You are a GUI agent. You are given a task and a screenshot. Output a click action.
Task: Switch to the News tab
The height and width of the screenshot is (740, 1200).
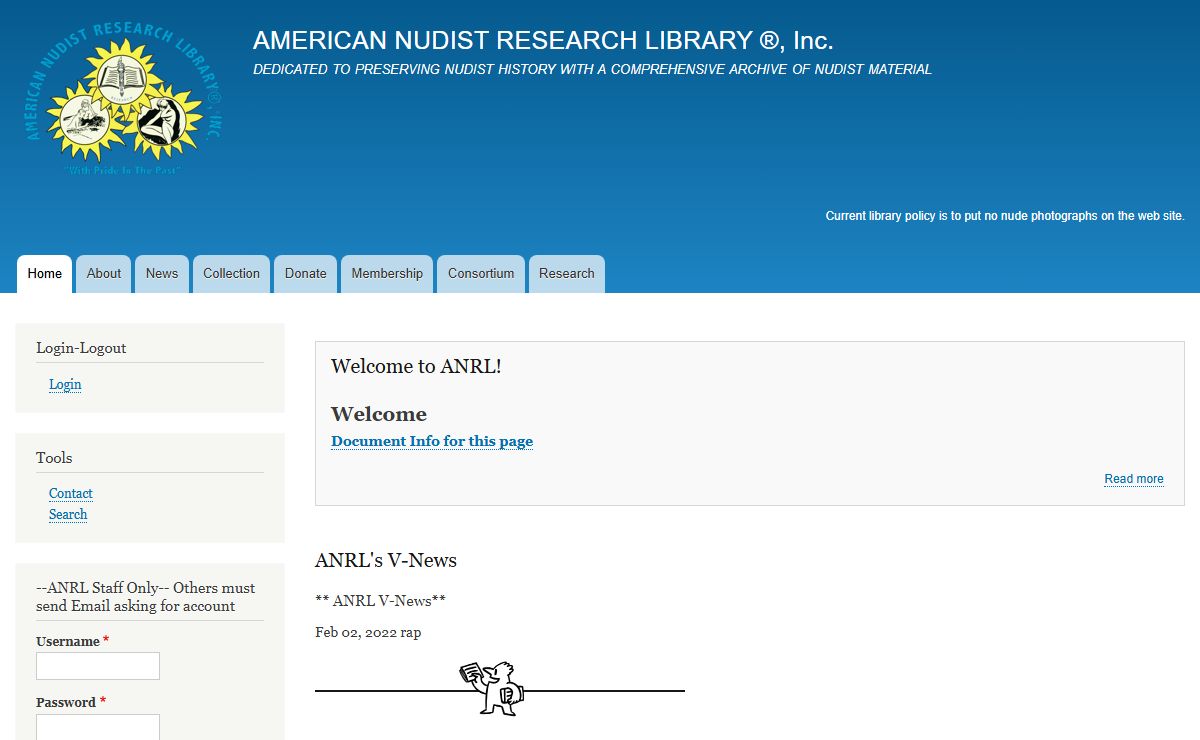coord(162,274)
